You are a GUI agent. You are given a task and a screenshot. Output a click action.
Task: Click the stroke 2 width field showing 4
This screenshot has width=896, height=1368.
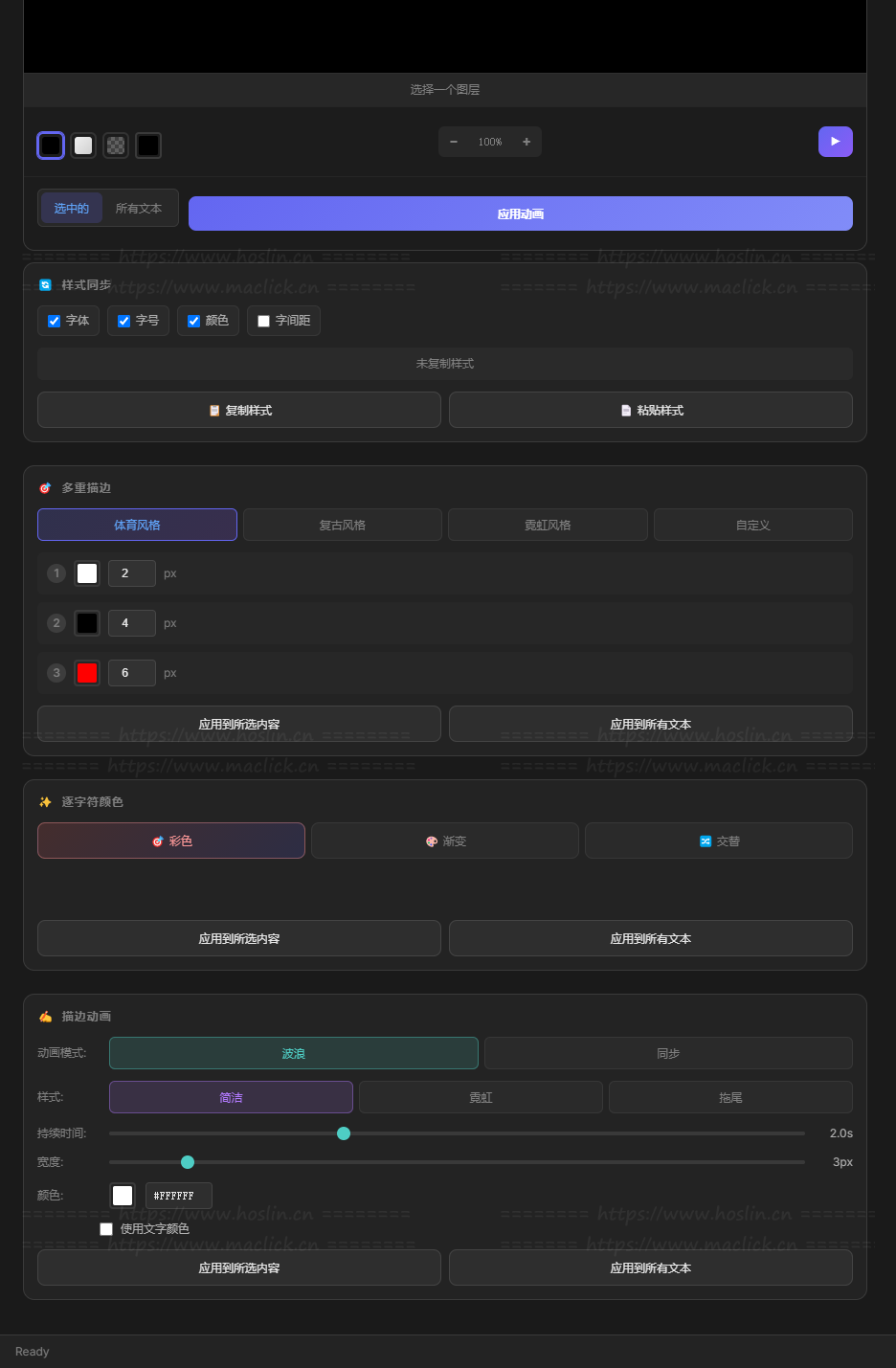pyautogui.click(x=132, y=623)
